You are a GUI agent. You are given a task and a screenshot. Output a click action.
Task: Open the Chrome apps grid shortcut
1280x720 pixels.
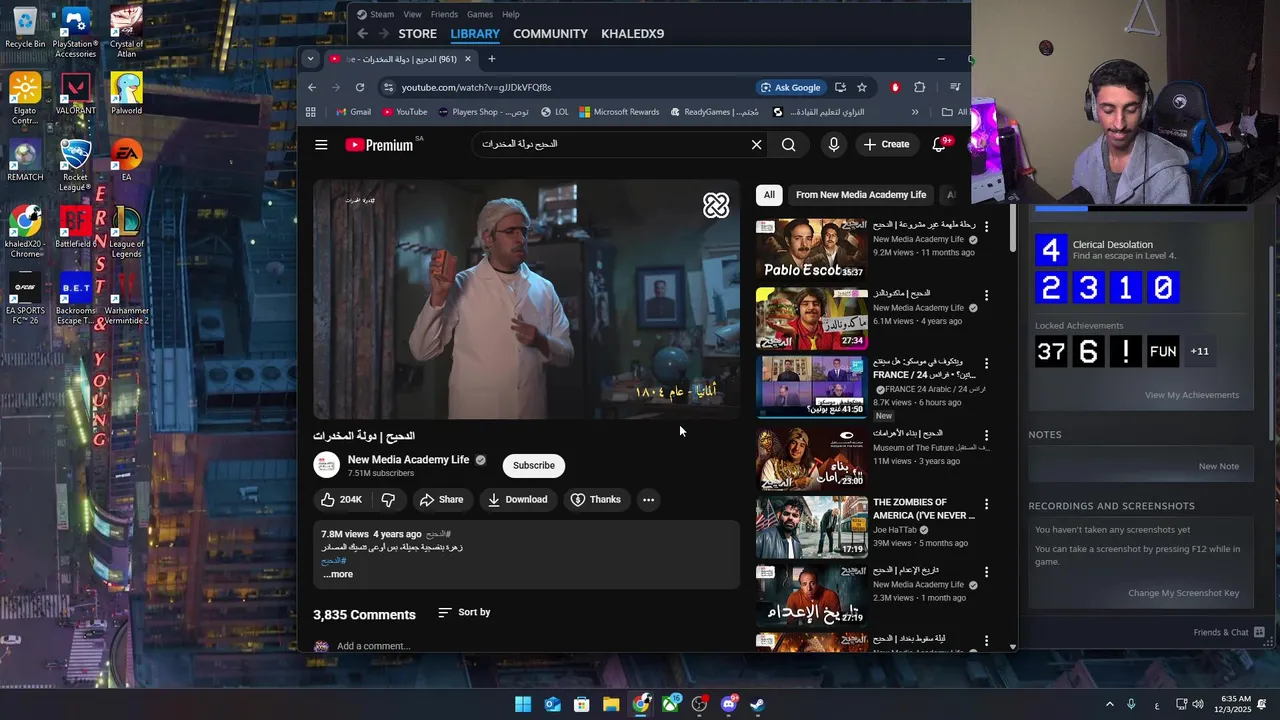[311, 112]
